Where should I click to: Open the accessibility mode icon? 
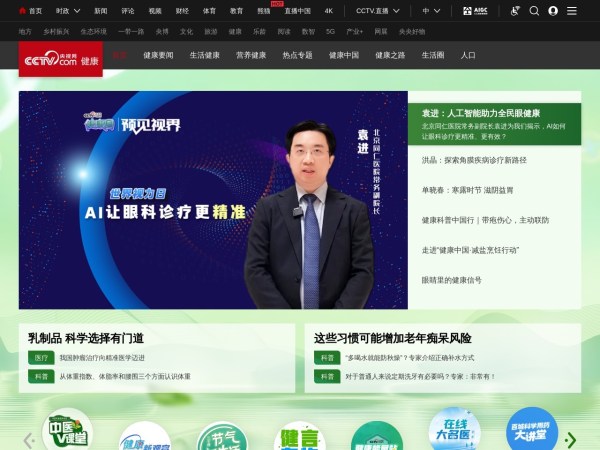click(x=516, y=11)
